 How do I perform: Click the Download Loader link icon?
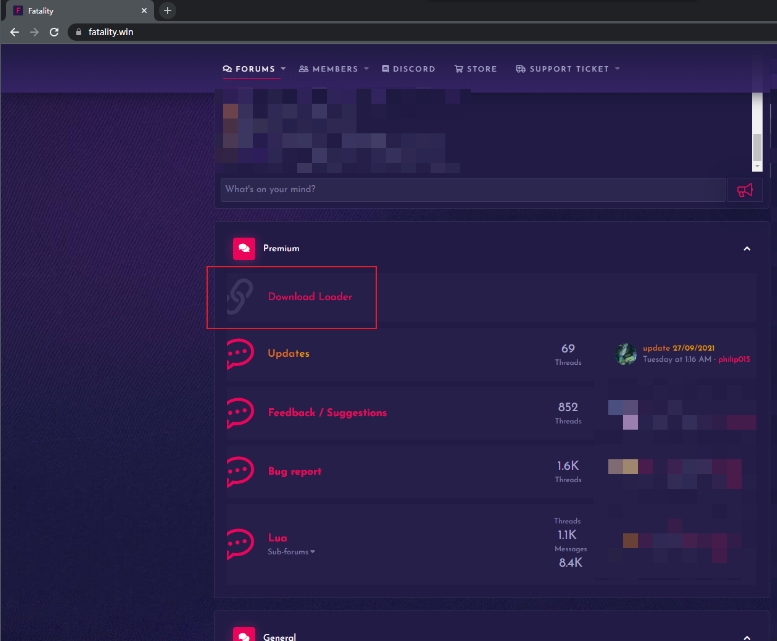[239, 296]
